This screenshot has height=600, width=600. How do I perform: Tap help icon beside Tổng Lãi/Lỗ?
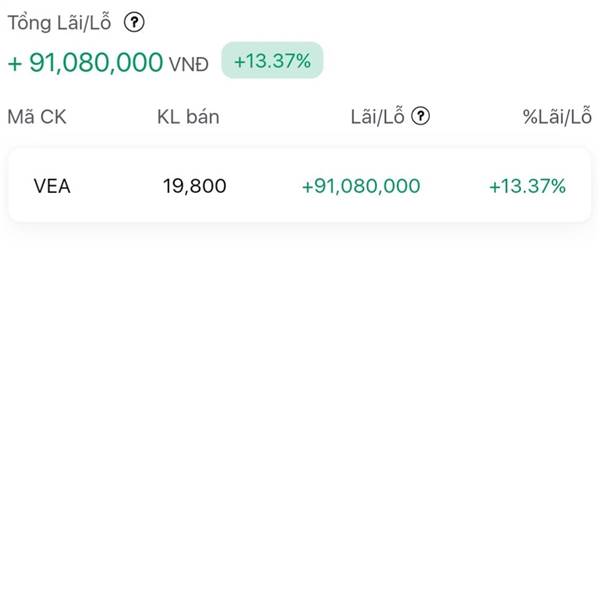(x=134, y=23)
